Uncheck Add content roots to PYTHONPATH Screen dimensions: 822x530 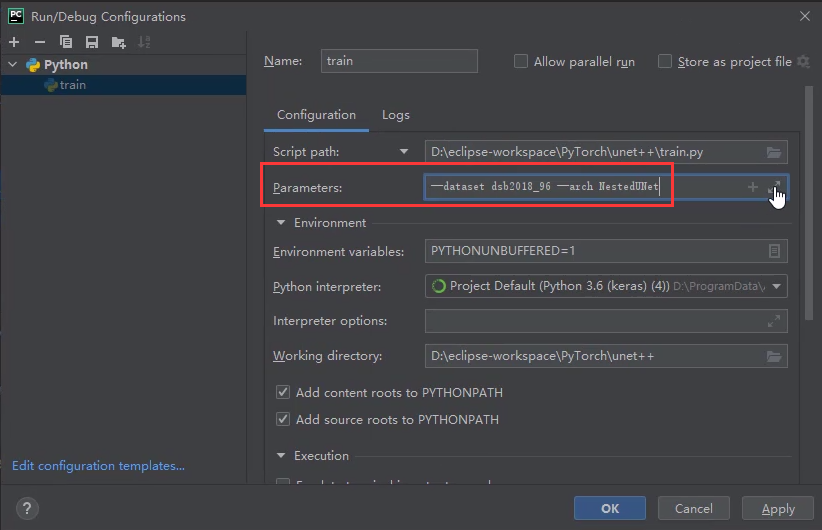[283, 392]
